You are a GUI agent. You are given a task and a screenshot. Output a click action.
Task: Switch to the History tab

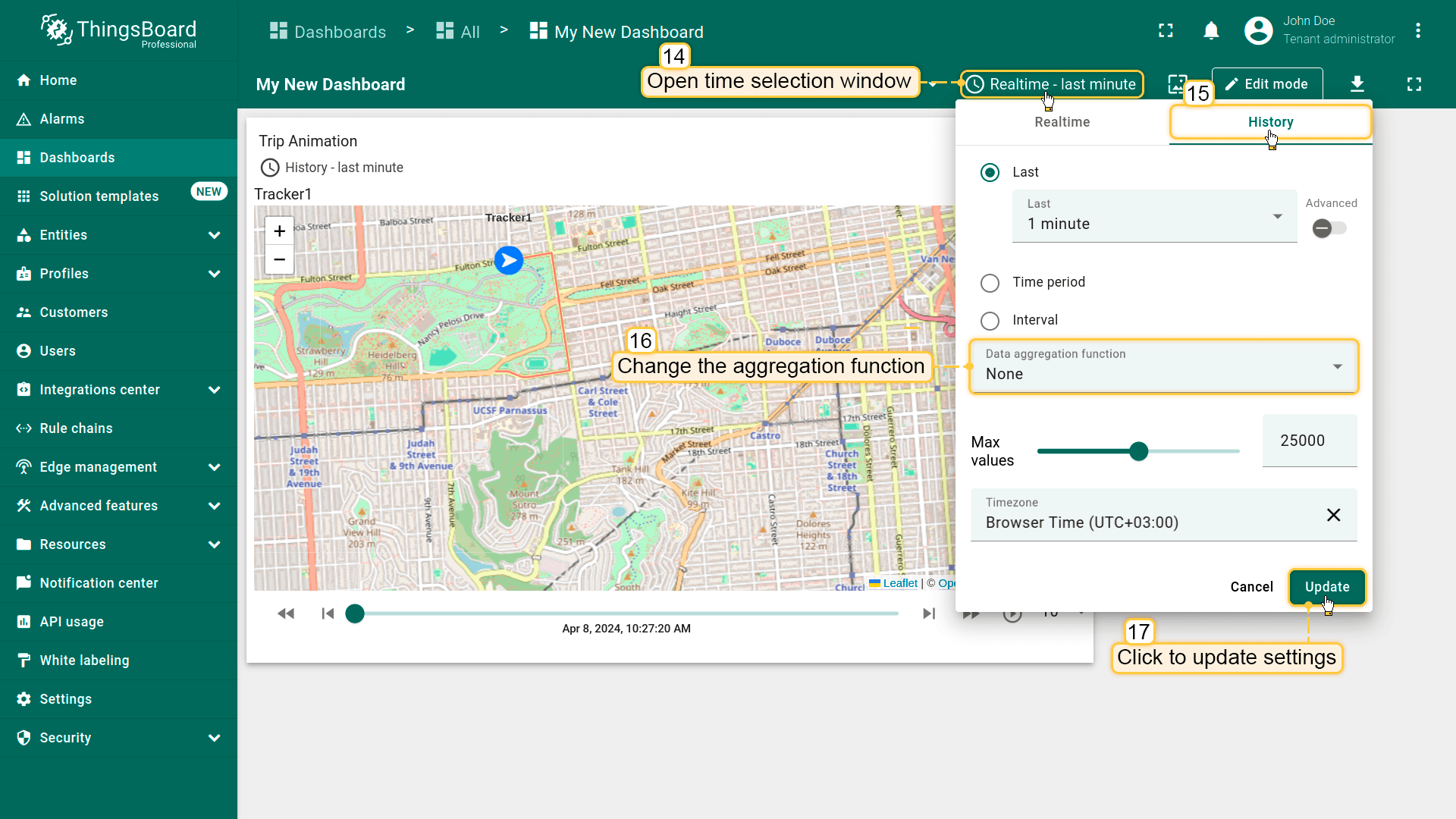1270,122
